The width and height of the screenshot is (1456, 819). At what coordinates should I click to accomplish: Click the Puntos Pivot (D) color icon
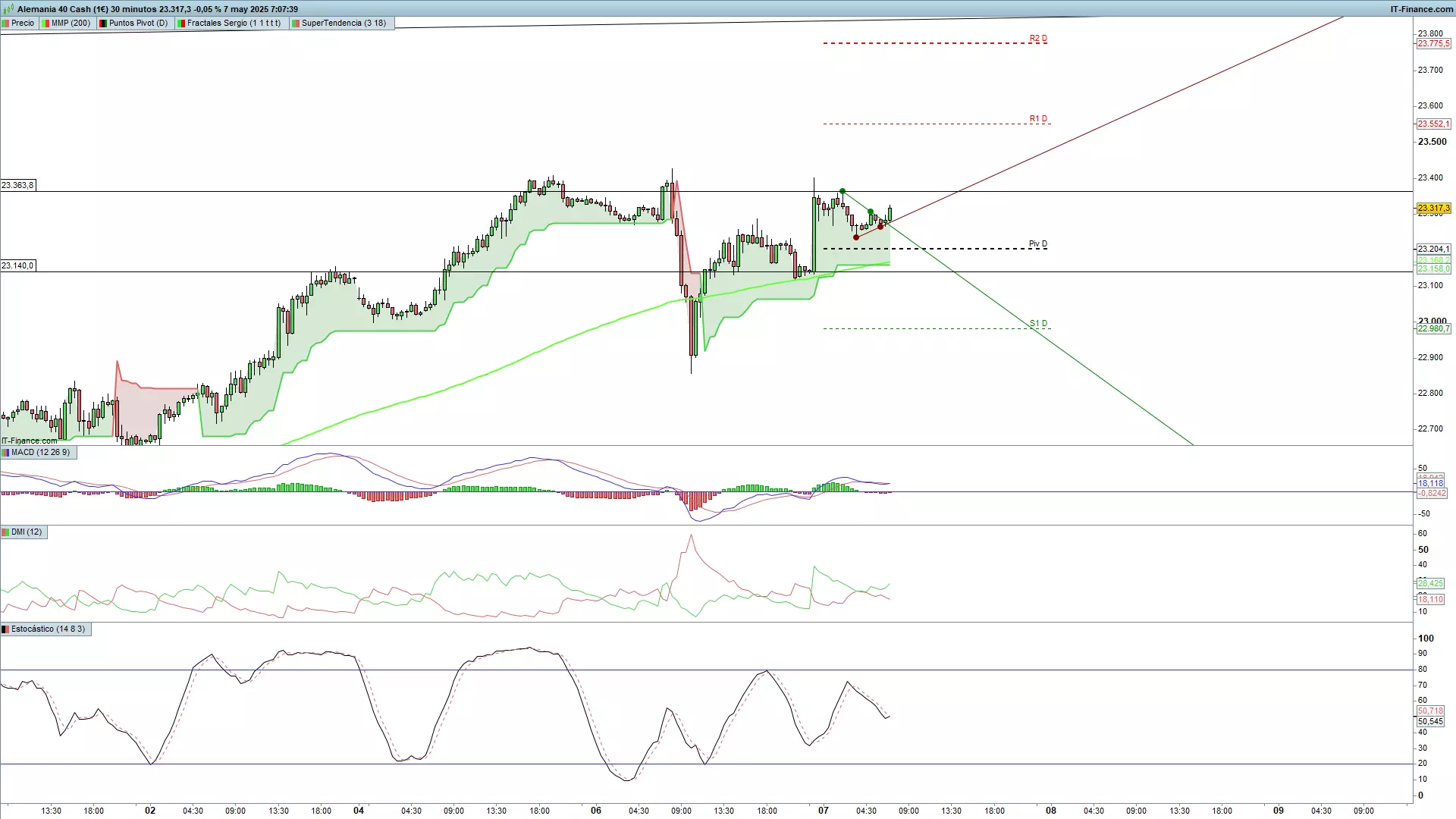coord(103,23)
